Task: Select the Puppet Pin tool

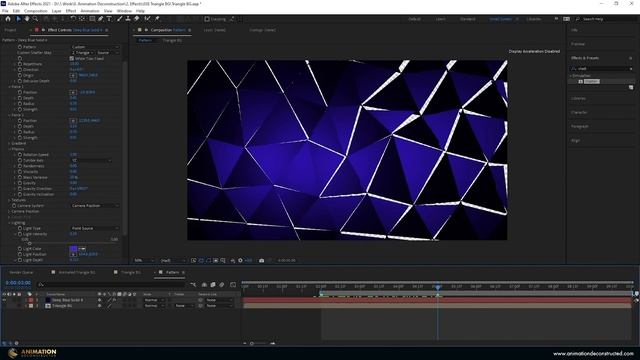Action: point(157,19)
